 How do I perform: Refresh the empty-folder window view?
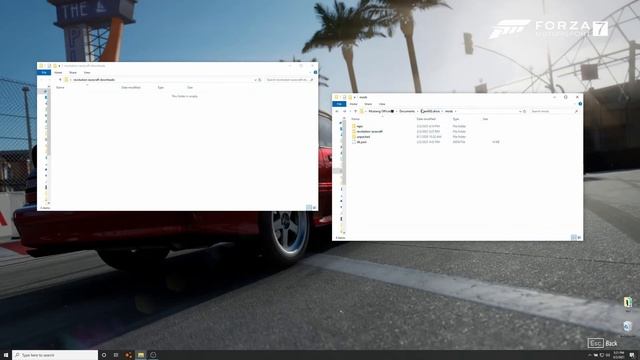click(x=260, y=80)
